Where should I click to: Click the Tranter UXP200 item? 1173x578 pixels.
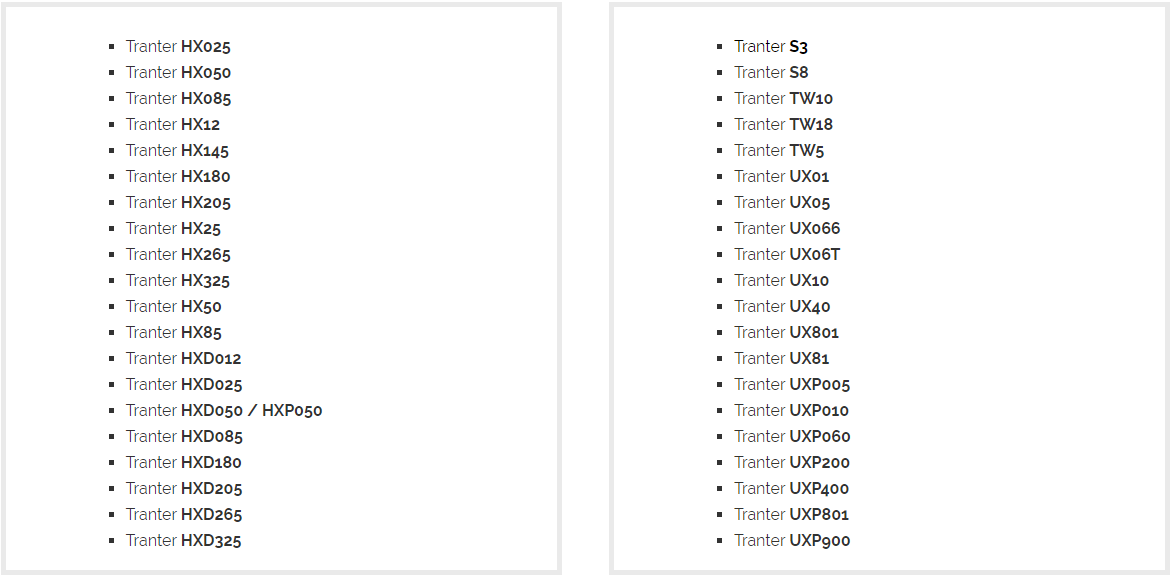coord(792,462)
